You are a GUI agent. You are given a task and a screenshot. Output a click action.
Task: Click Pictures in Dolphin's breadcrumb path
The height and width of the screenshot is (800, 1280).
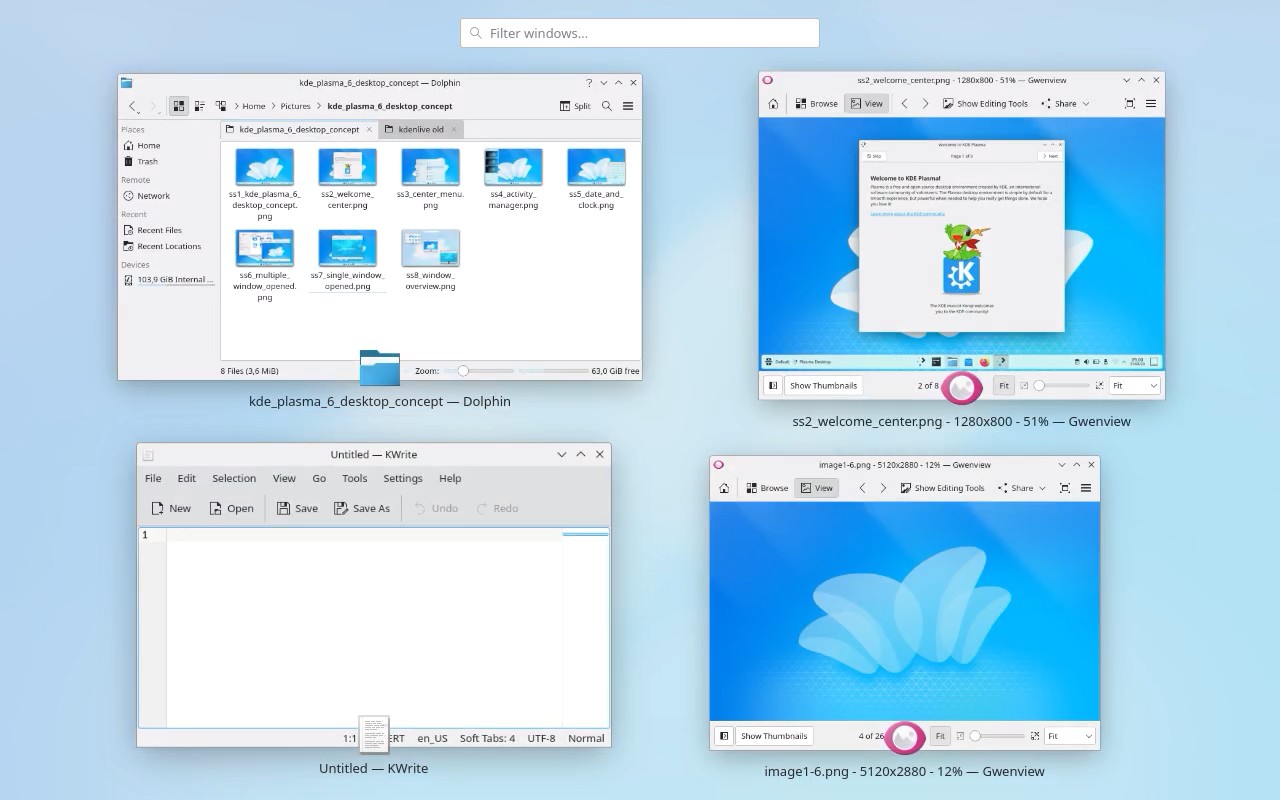coord(296,106)
